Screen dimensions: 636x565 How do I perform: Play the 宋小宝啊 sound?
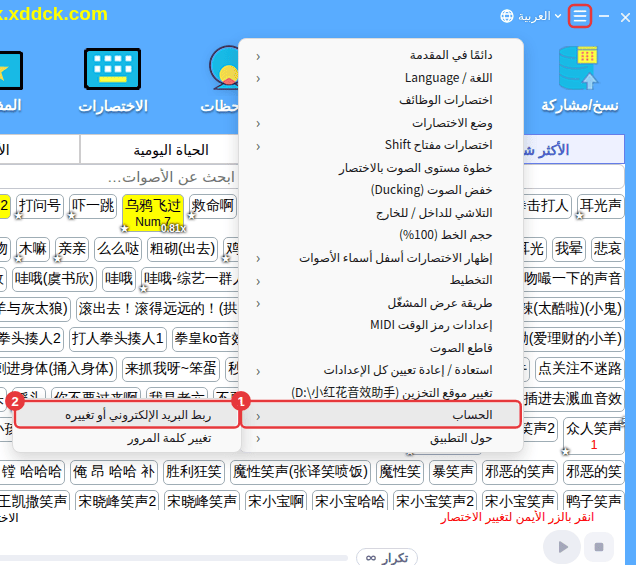point(276,501)
